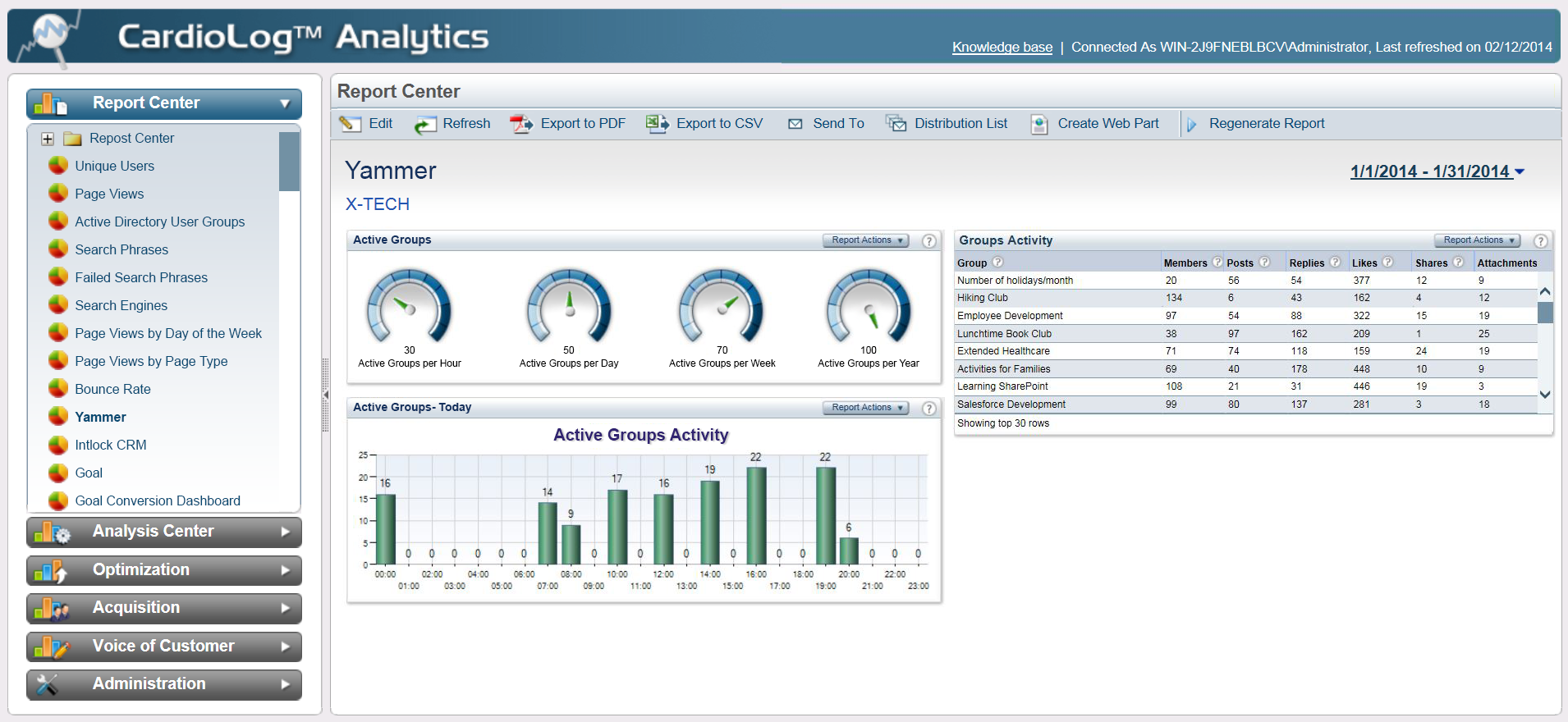This screenshot has width=1568, height=722.
Task: Select the Salesforce Development row
Action: [1245, 404]
